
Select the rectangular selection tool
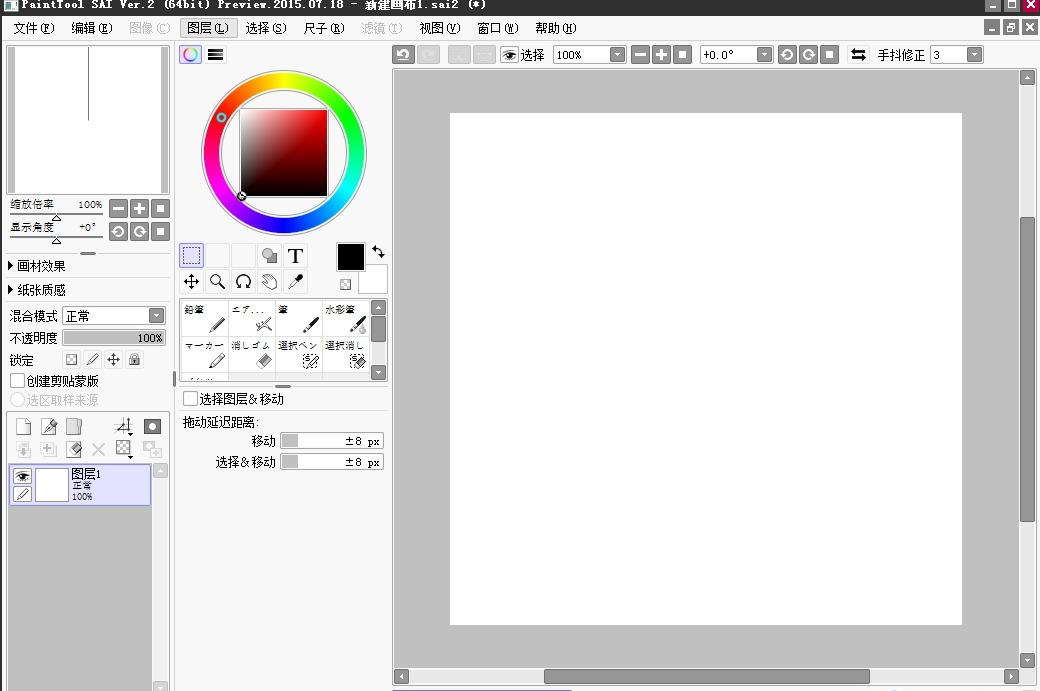(191, 255)
